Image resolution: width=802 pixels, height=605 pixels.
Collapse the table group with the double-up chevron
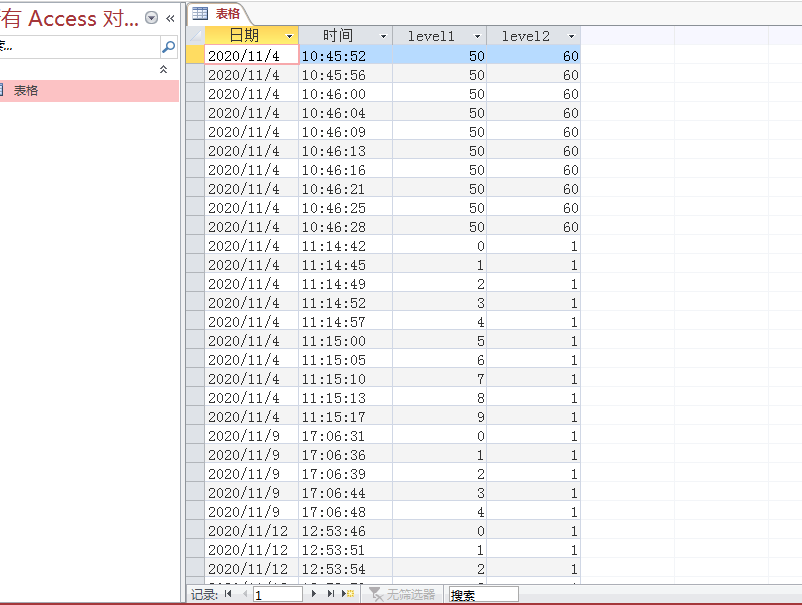click(163, 70)
